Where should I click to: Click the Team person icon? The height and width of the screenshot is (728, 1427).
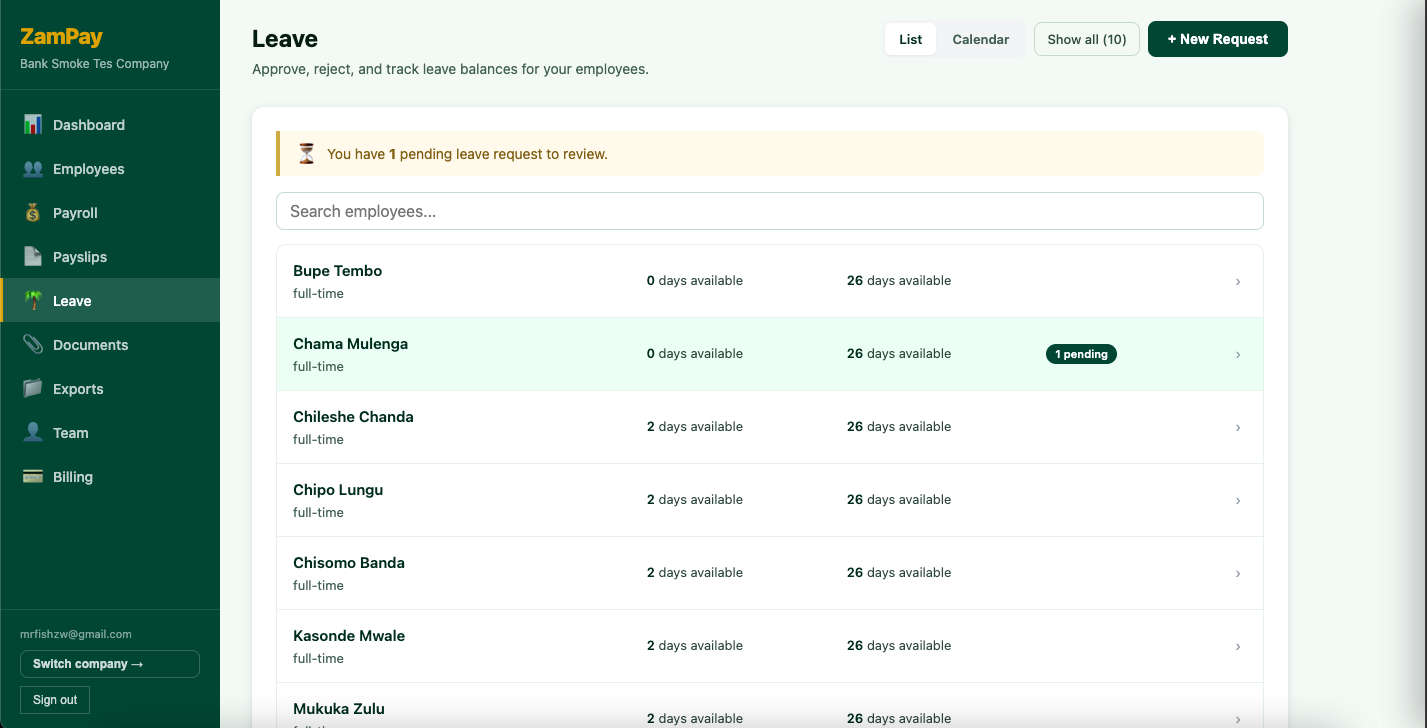coord(33,433)
